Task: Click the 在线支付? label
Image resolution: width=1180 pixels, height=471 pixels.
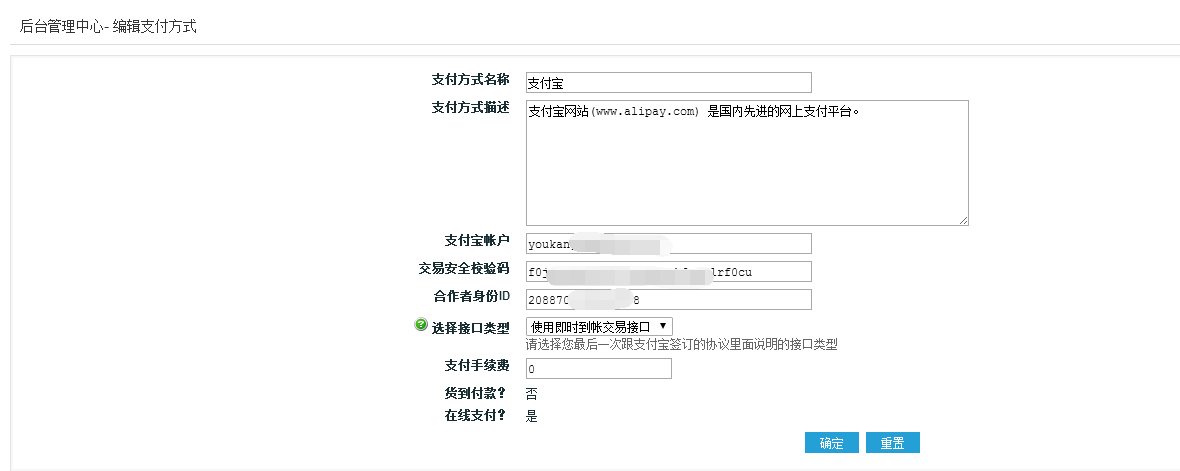Action: [475, 415]
